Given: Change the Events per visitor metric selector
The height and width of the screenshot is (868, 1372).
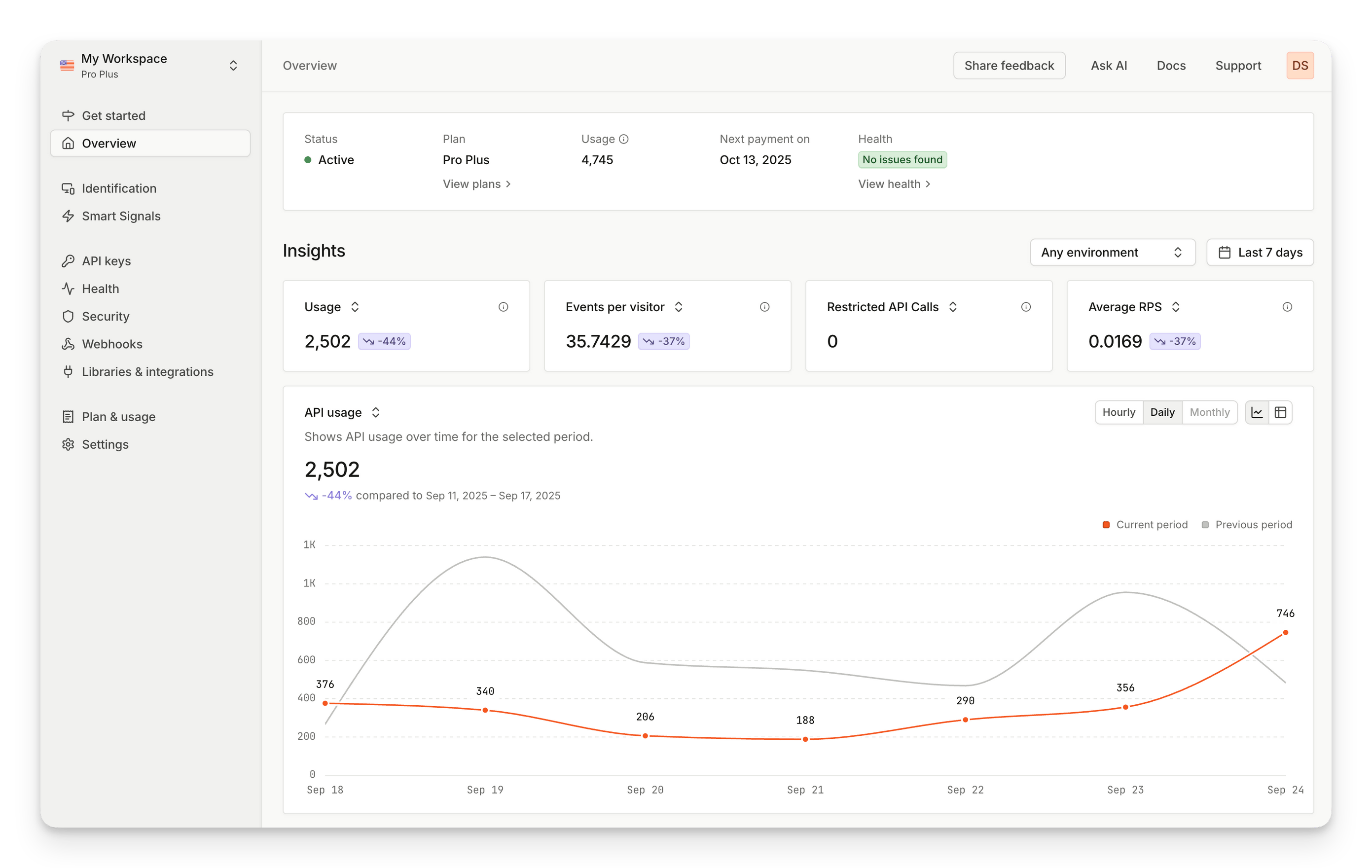Looking at the screenshot, I should pyautogui.click(x=678, y=307).
